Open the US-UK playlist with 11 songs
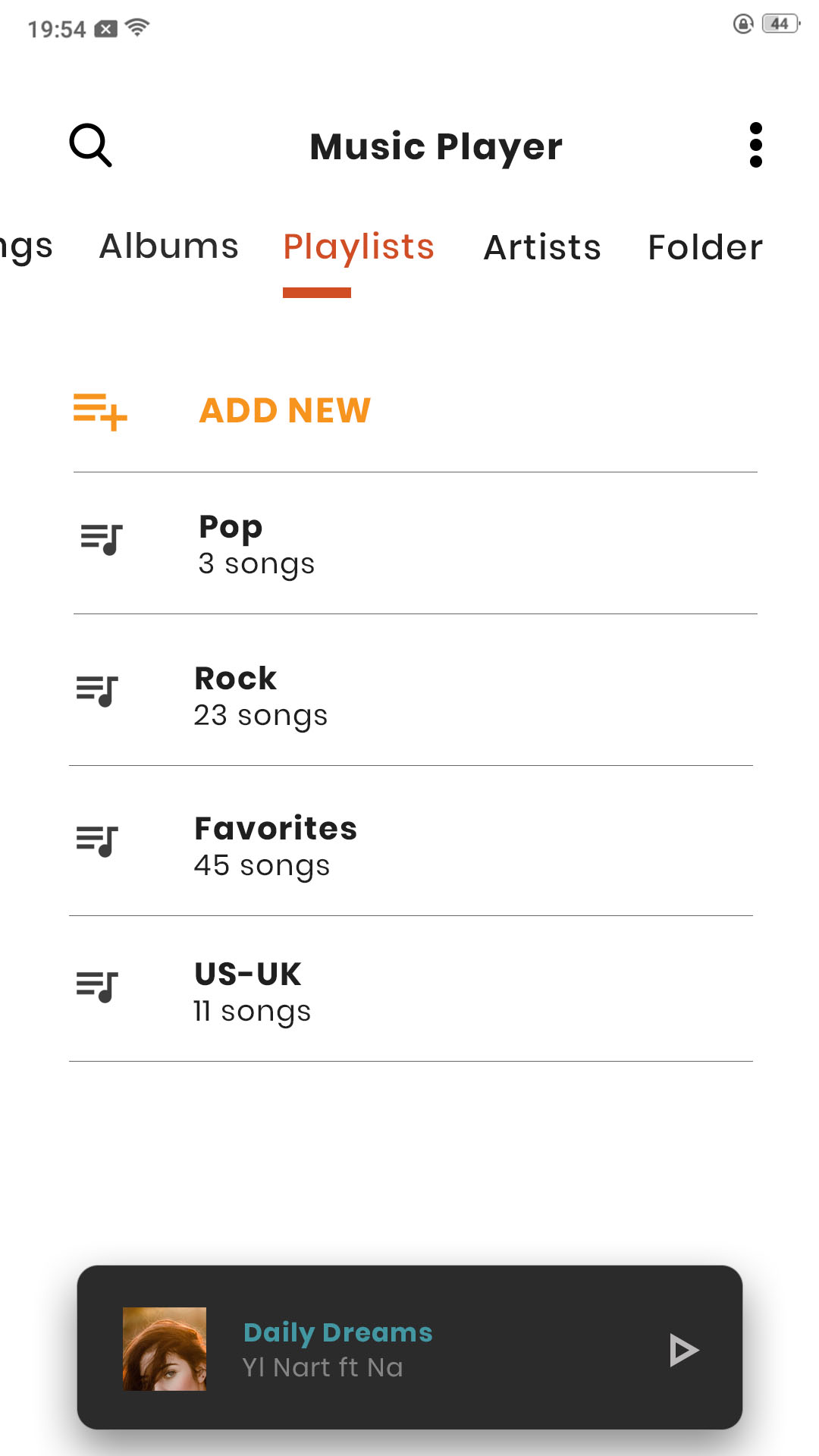The height and width of the screenshot is (1456, 819). (252, 992)
